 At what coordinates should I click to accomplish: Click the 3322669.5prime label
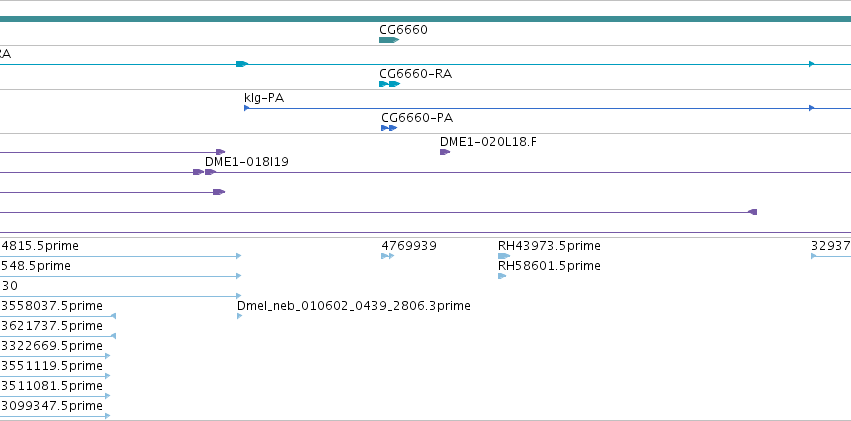coord(52,346)
